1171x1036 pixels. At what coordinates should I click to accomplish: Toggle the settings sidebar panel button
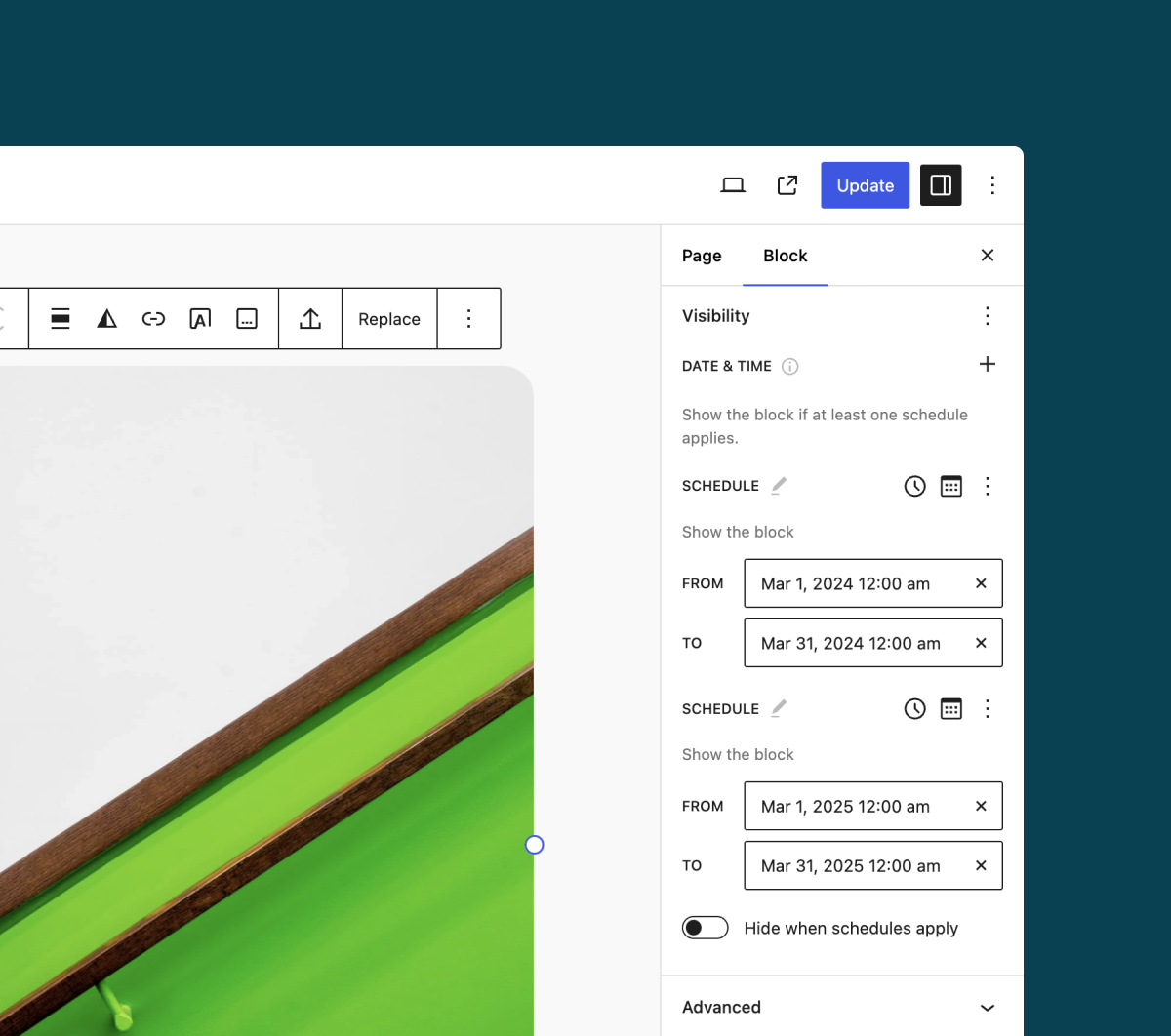coord(941,185)
